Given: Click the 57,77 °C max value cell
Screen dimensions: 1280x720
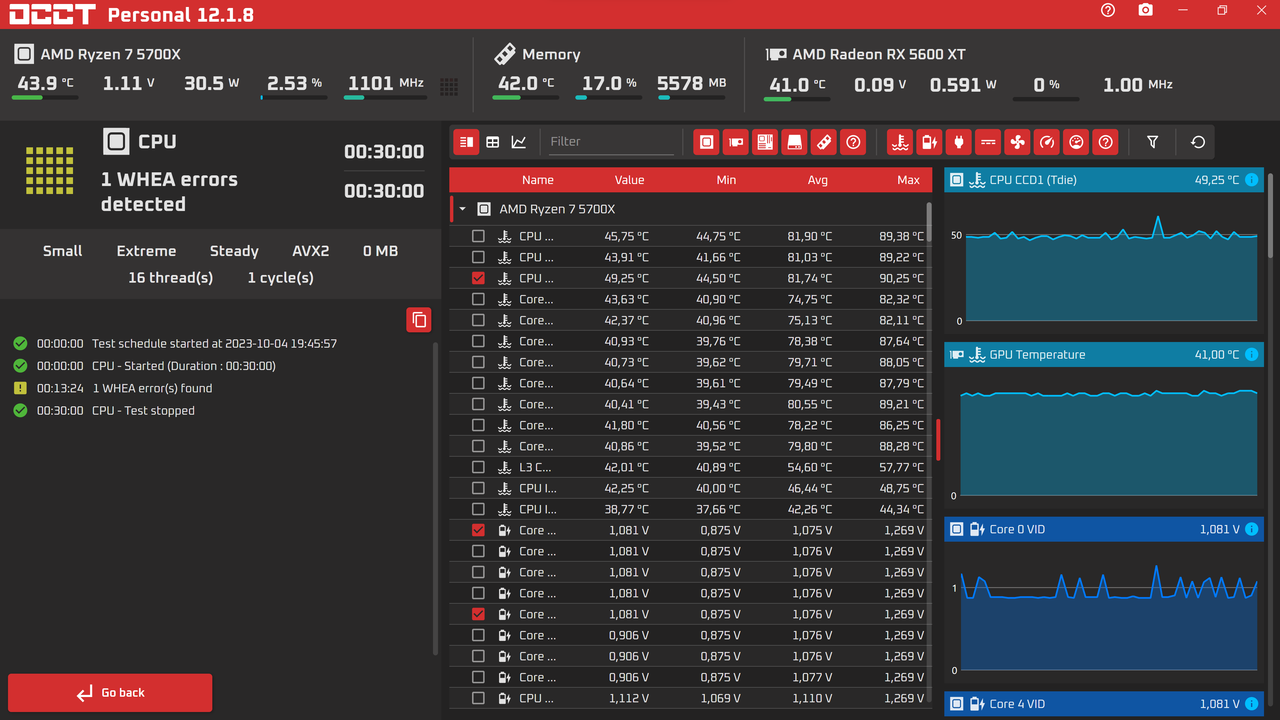Looking at the screenshot, I should click(x=901, y=467).
